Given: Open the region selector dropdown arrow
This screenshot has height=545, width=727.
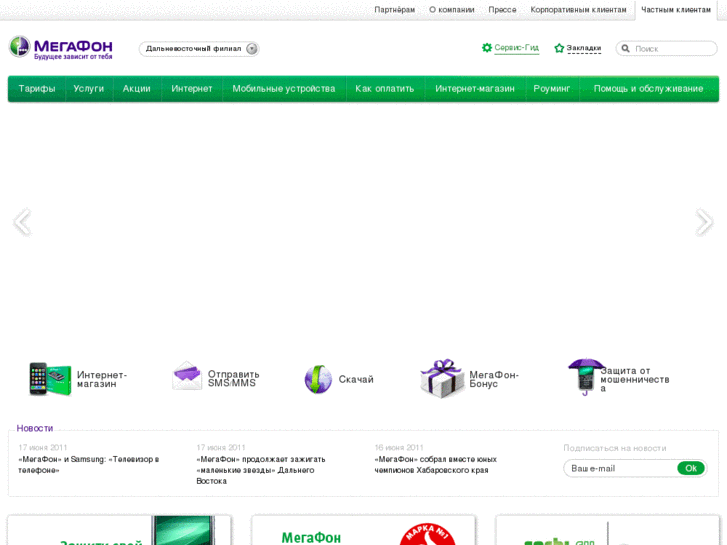Looking at the screenshot, I should [252, 49].
